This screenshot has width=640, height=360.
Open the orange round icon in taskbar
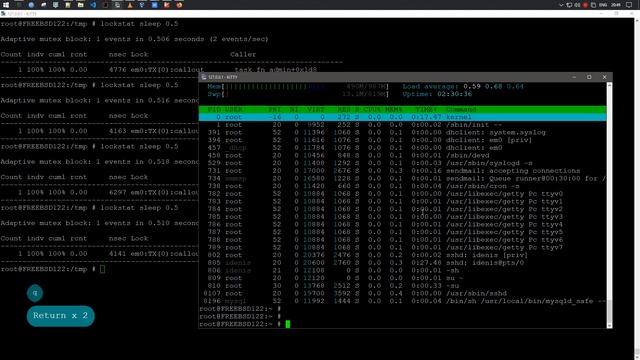click(179, 5)
